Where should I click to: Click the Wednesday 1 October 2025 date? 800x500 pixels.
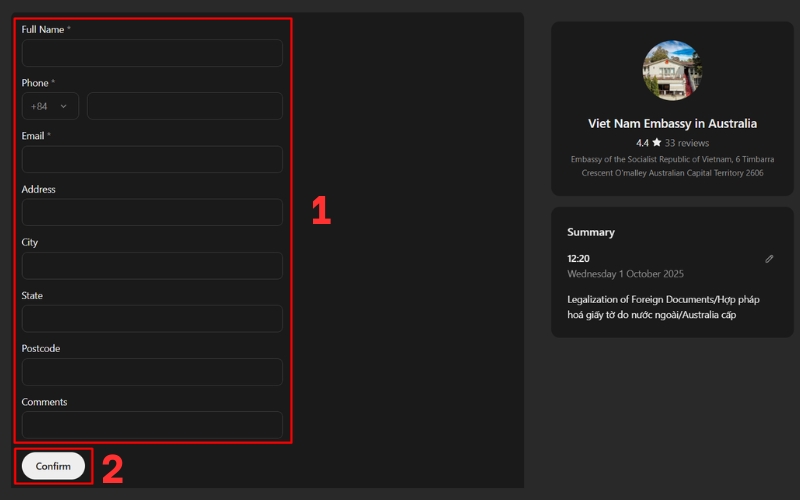pos(625,274)
